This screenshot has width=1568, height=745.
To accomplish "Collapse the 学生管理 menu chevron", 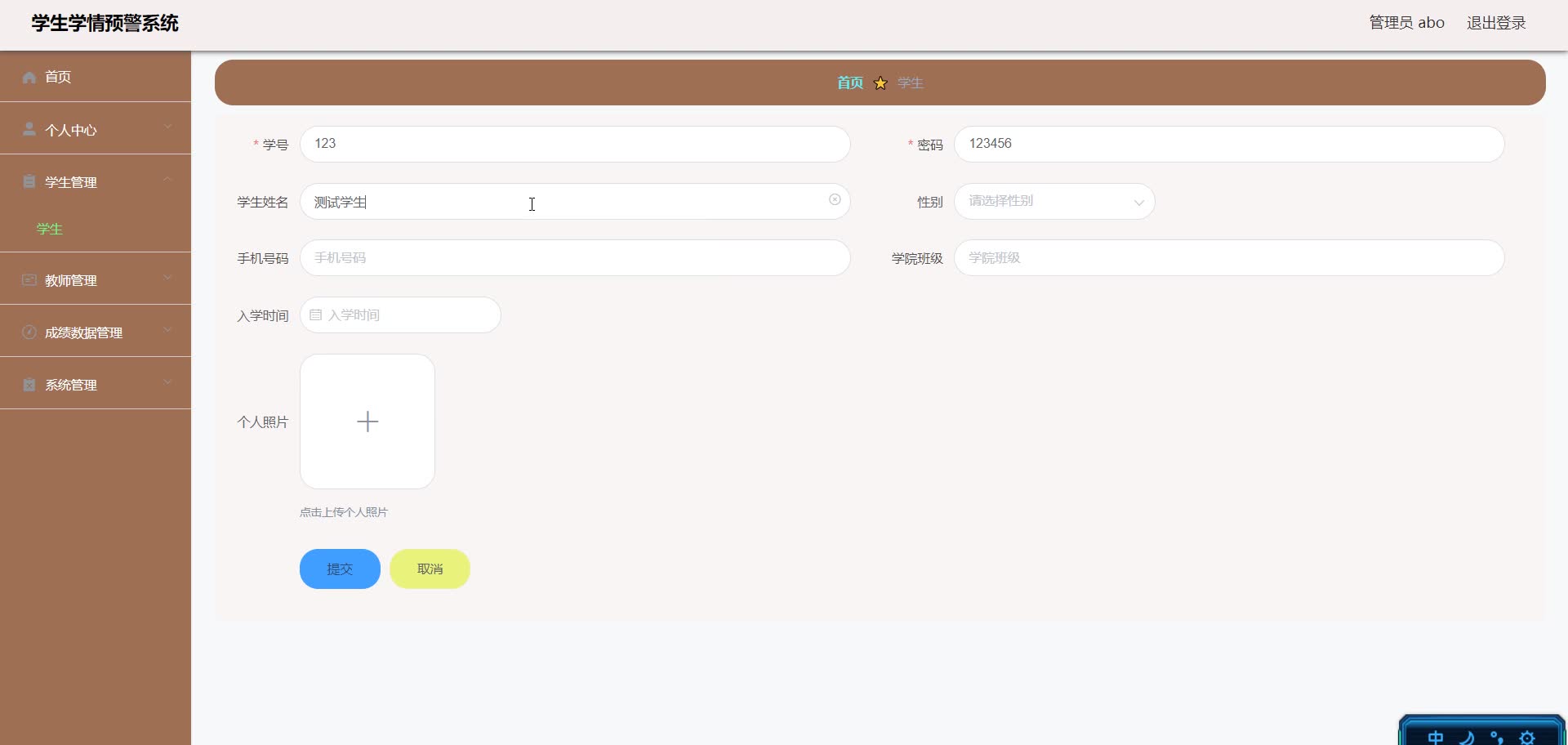I will point(167,179).
